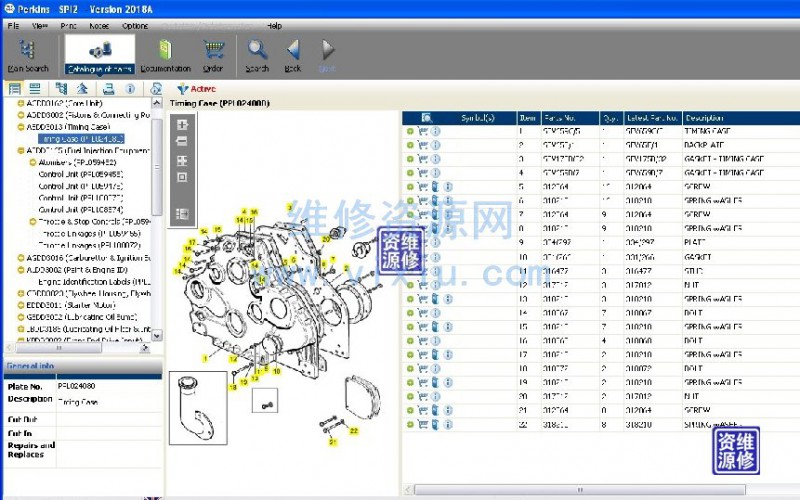
Task: Click the up-level arrows icon in small toolbar
Action: point(83,89)
